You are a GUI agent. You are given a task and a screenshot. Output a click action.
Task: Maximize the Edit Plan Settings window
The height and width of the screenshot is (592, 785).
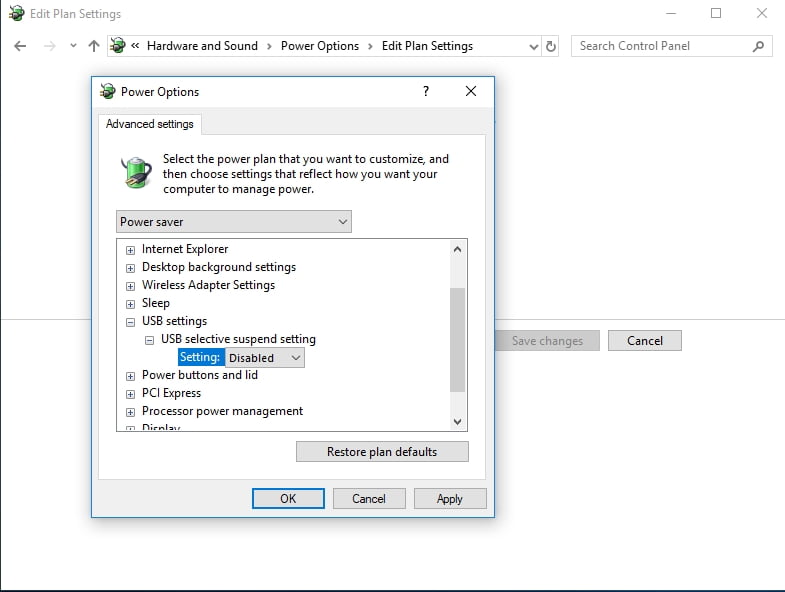[x=716, y=14]
